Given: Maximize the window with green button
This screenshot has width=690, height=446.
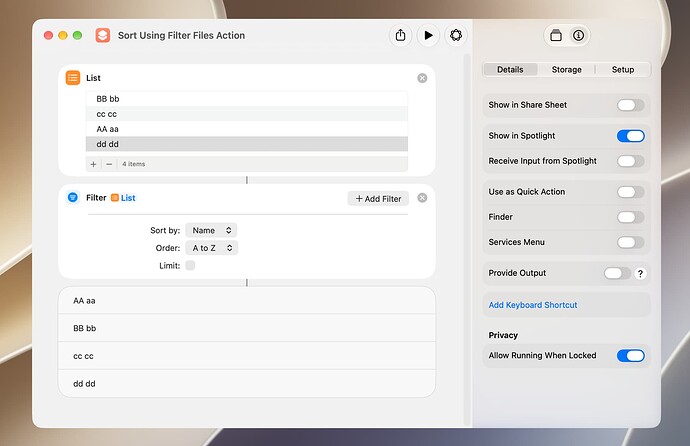Looking at the screenshot, I should coord(77,35).
